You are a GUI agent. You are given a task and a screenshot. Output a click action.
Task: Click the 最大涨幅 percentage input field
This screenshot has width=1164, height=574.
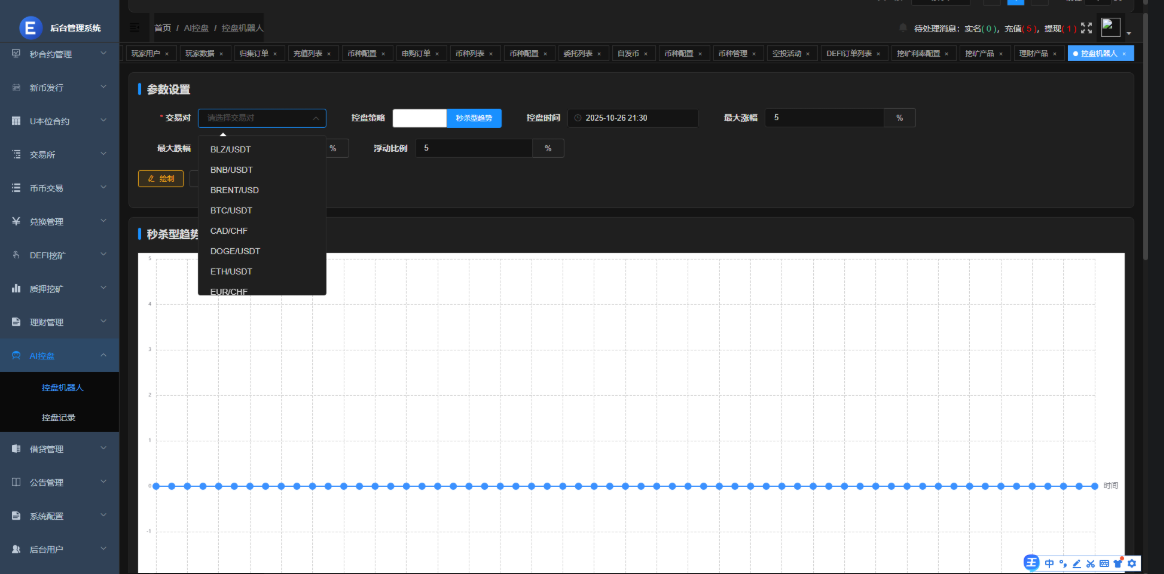pos(824,118)
